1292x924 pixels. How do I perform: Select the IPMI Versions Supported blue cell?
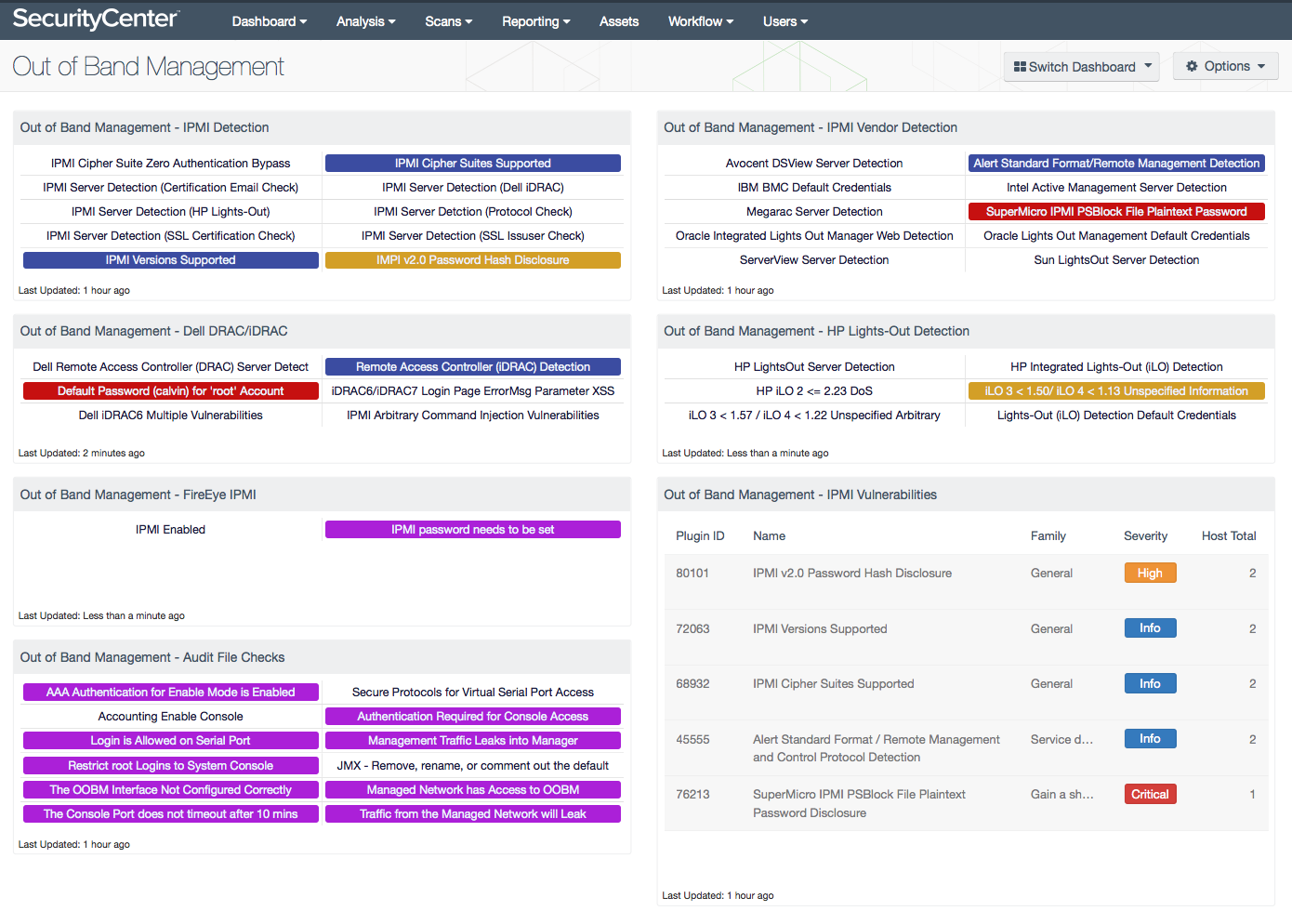point(171,260)
